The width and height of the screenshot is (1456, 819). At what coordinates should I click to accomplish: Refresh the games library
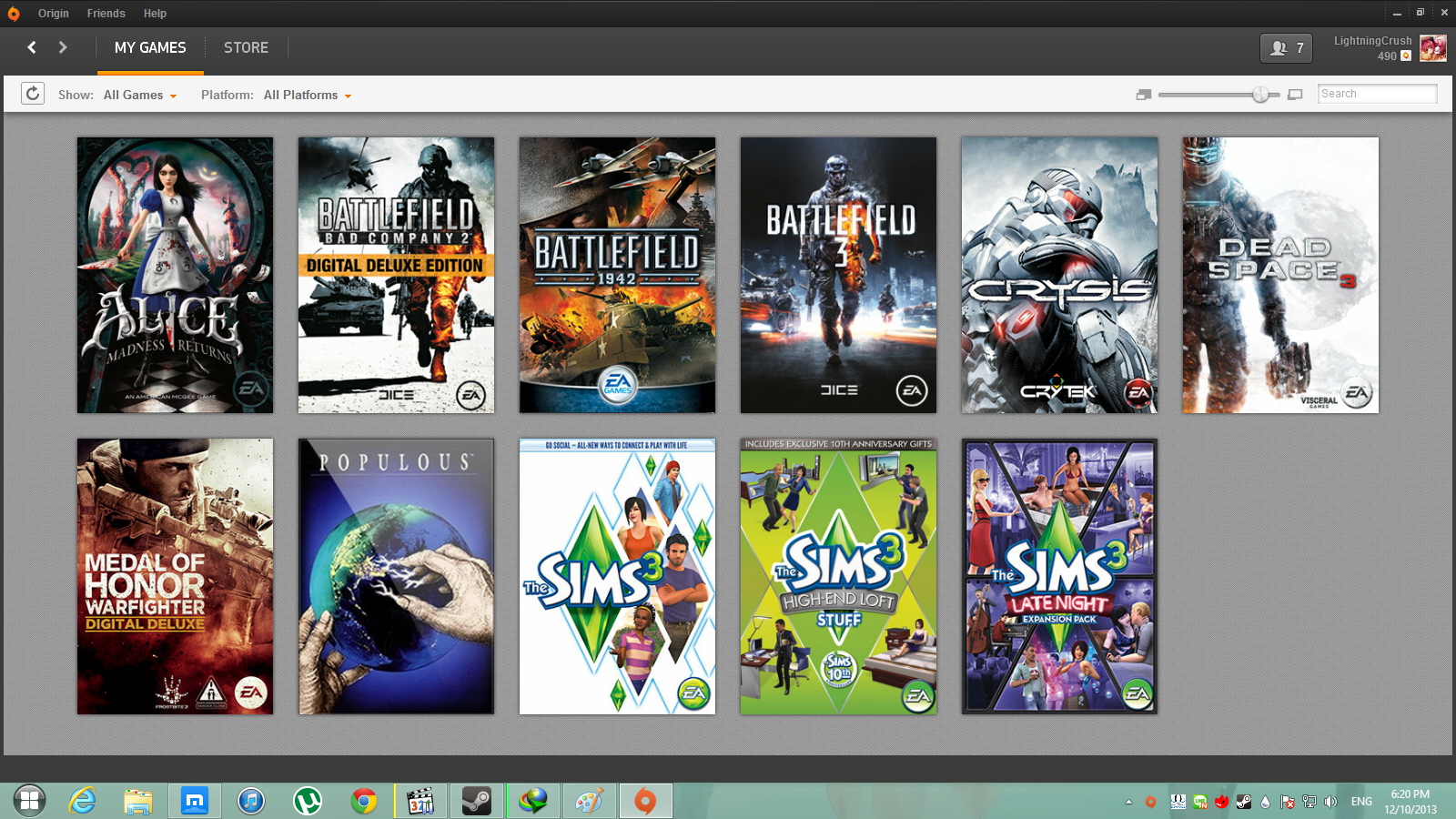tap(33, 94)
